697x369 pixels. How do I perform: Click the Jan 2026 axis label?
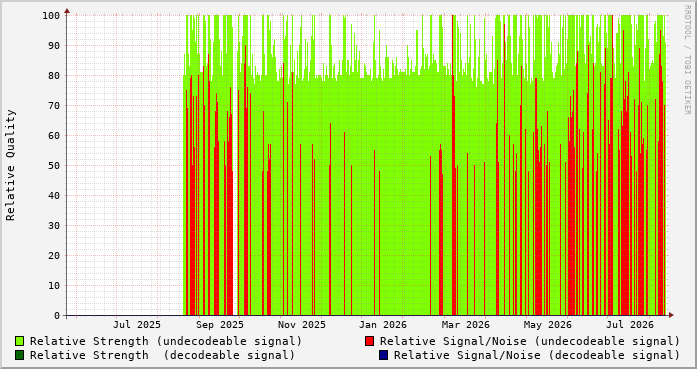coord(383,325)
